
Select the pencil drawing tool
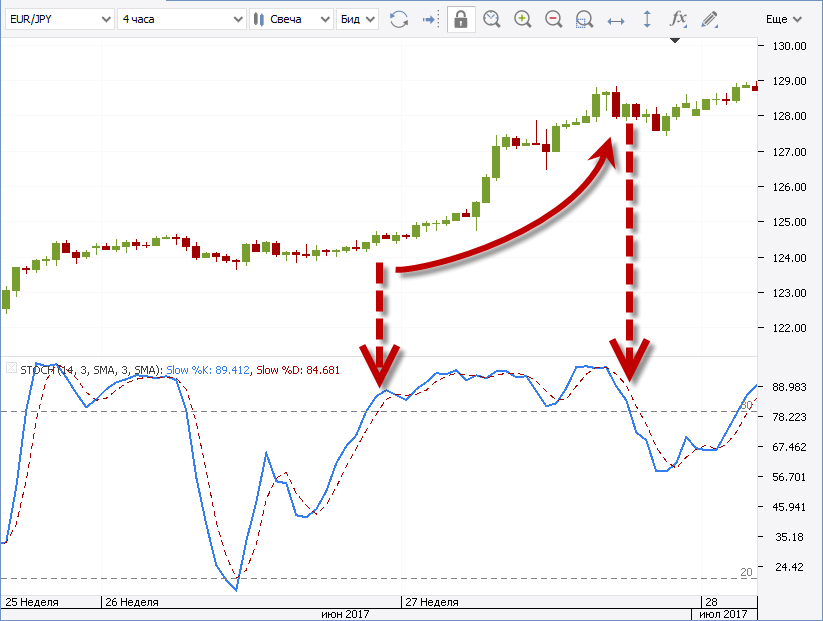[x=709, y=19]
